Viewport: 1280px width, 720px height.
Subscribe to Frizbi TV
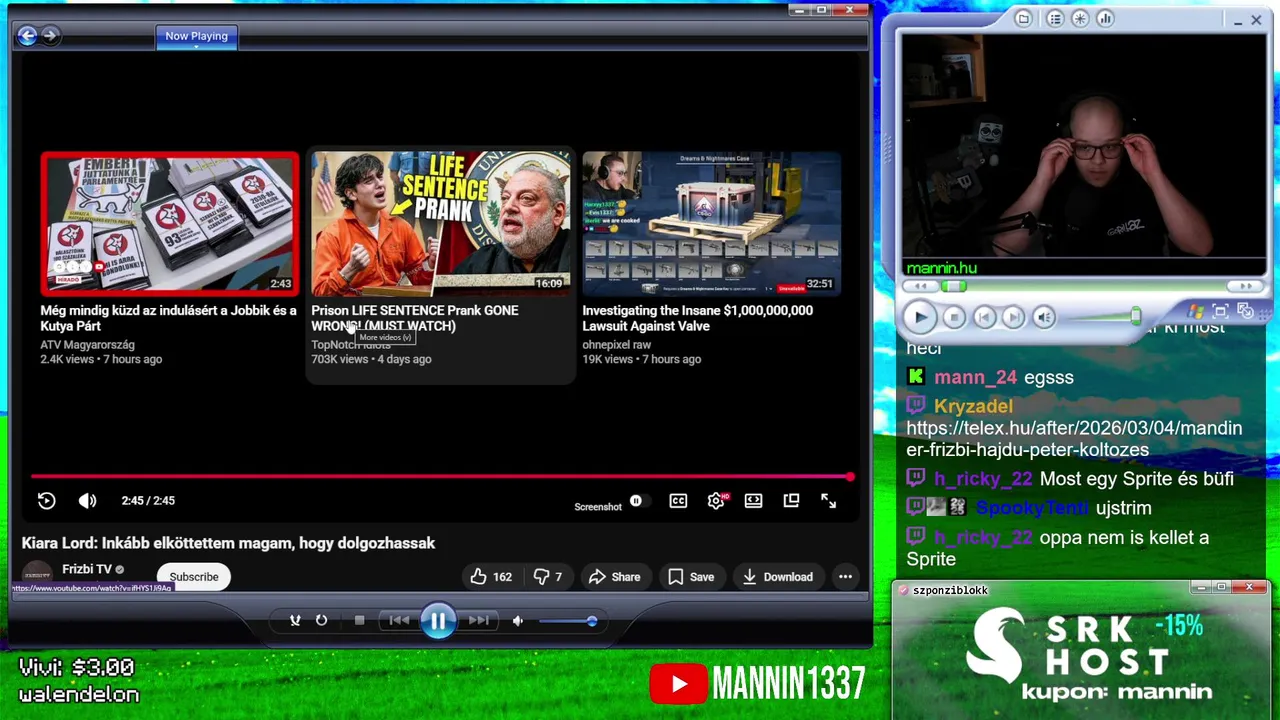193,577
